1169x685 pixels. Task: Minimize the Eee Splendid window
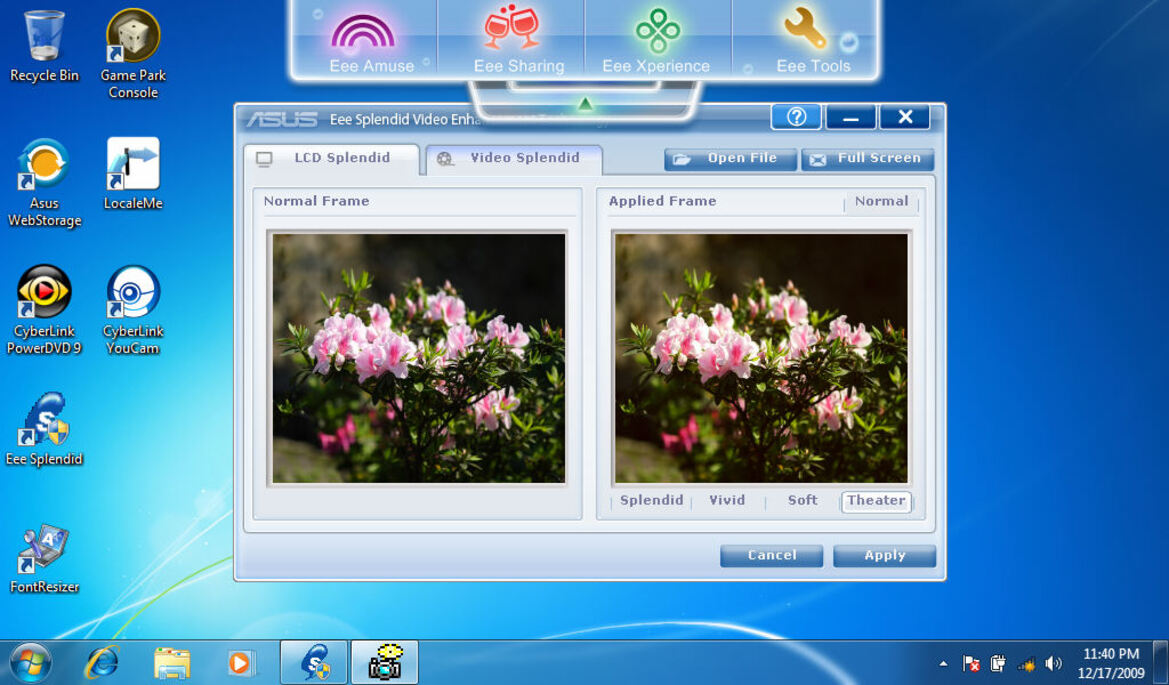(x=850, y=117)
